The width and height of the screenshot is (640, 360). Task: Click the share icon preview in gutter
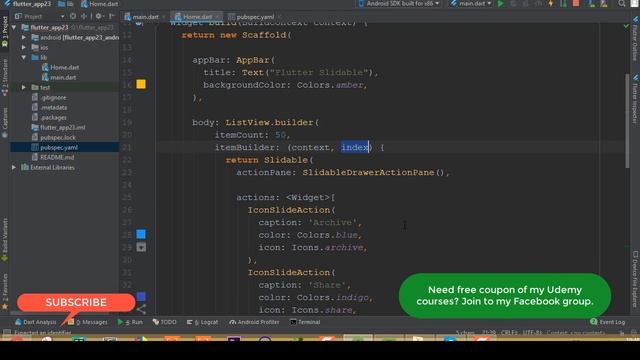[x=141, y=309]
